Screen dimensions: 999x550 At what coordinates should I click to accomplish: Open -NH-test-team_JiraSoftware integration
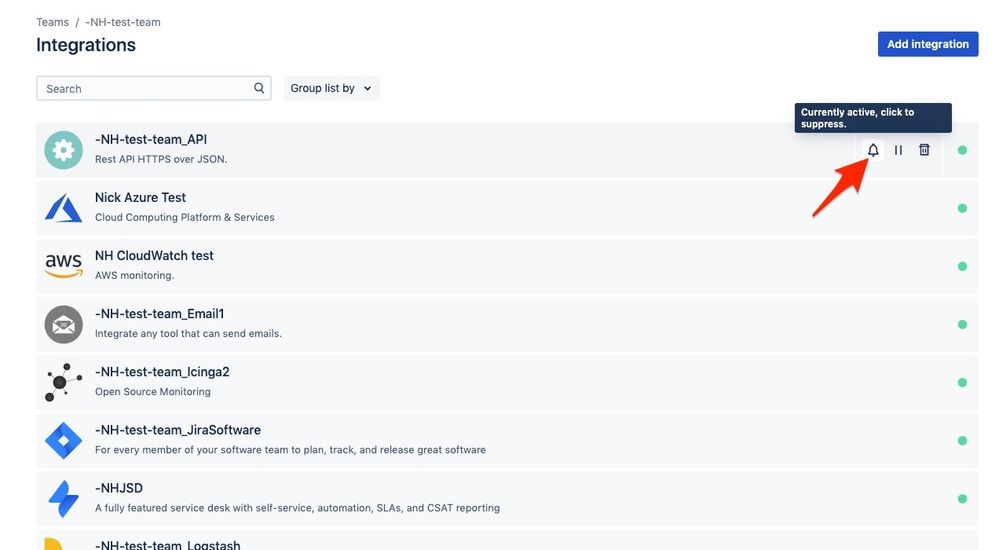(178, 430)
